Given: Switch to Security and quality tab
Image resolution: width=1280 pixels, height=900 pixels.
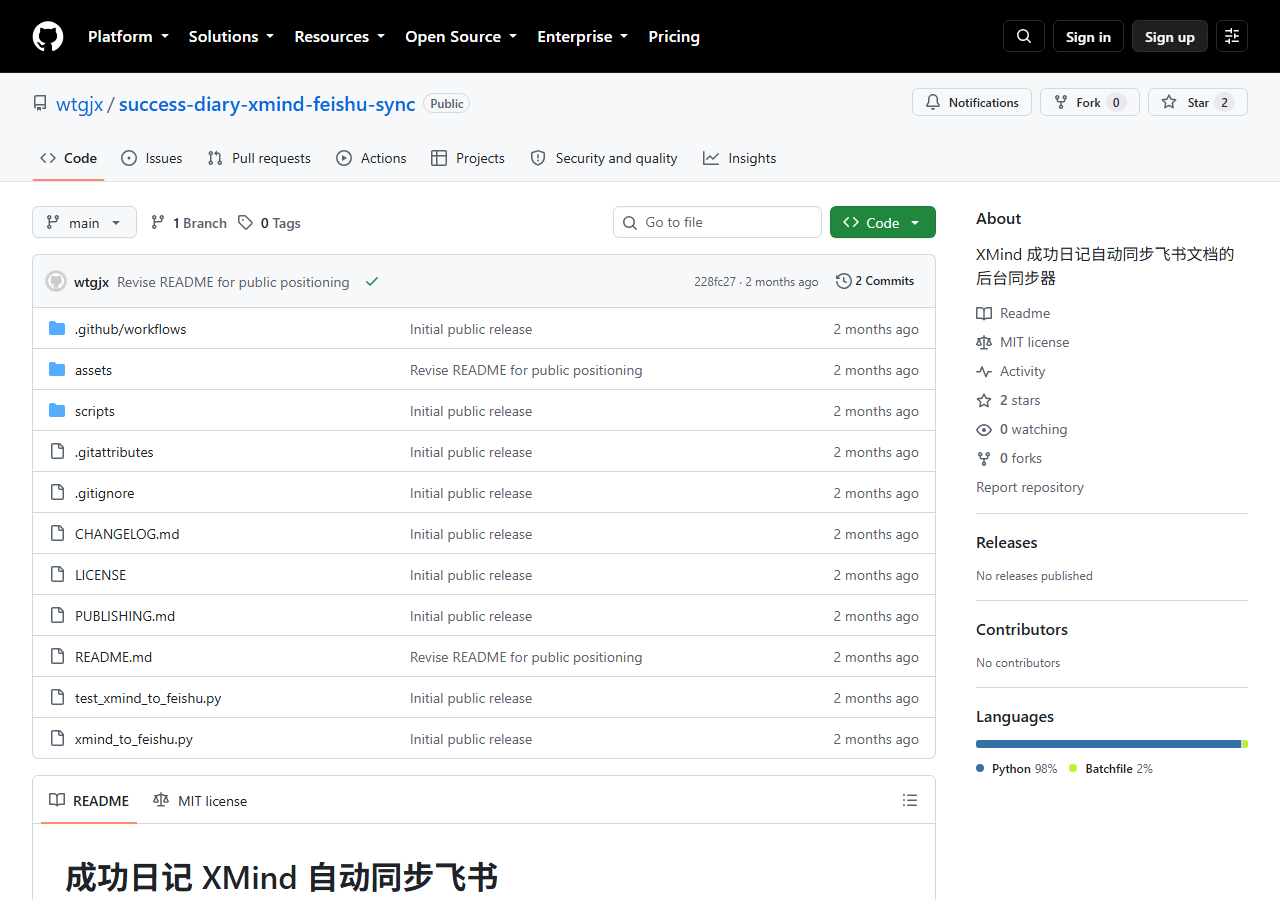Looking at the screenshot, I should click(x=604, y=158).
